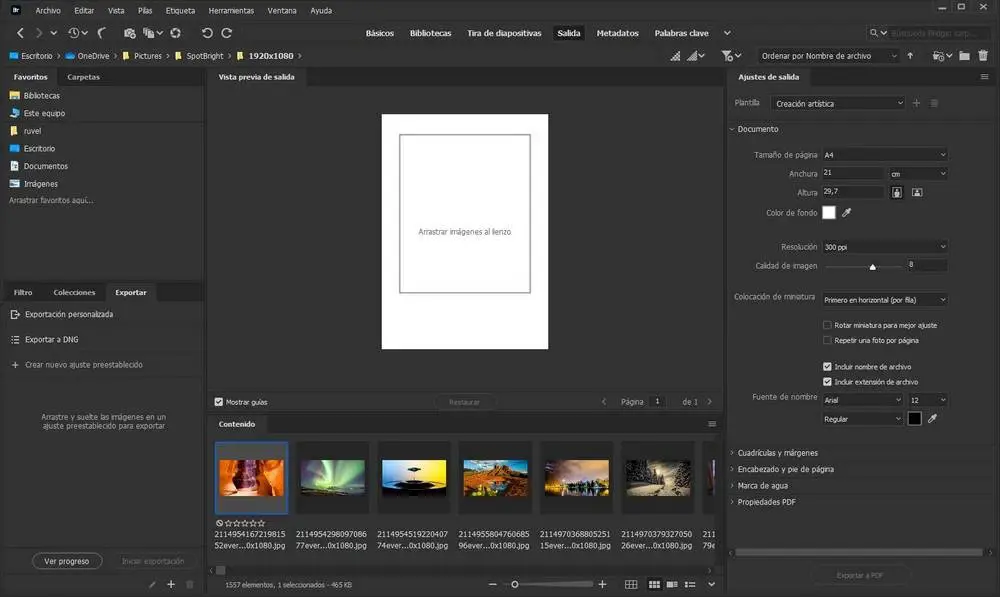Pick background color with the eyedropper
Viewport: 1000px width, 597px height.
click(847, 212)
